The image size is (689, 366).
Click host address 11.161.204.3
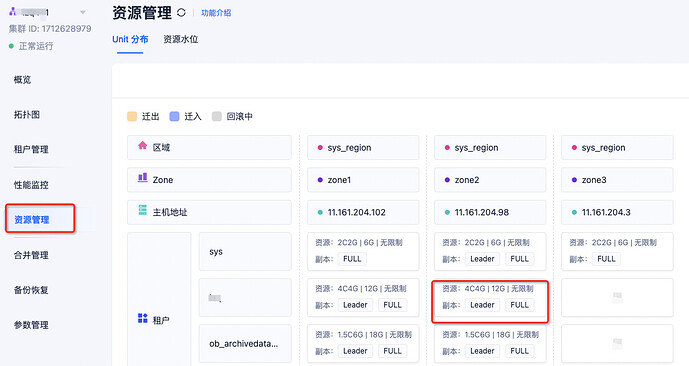[617, 212]
